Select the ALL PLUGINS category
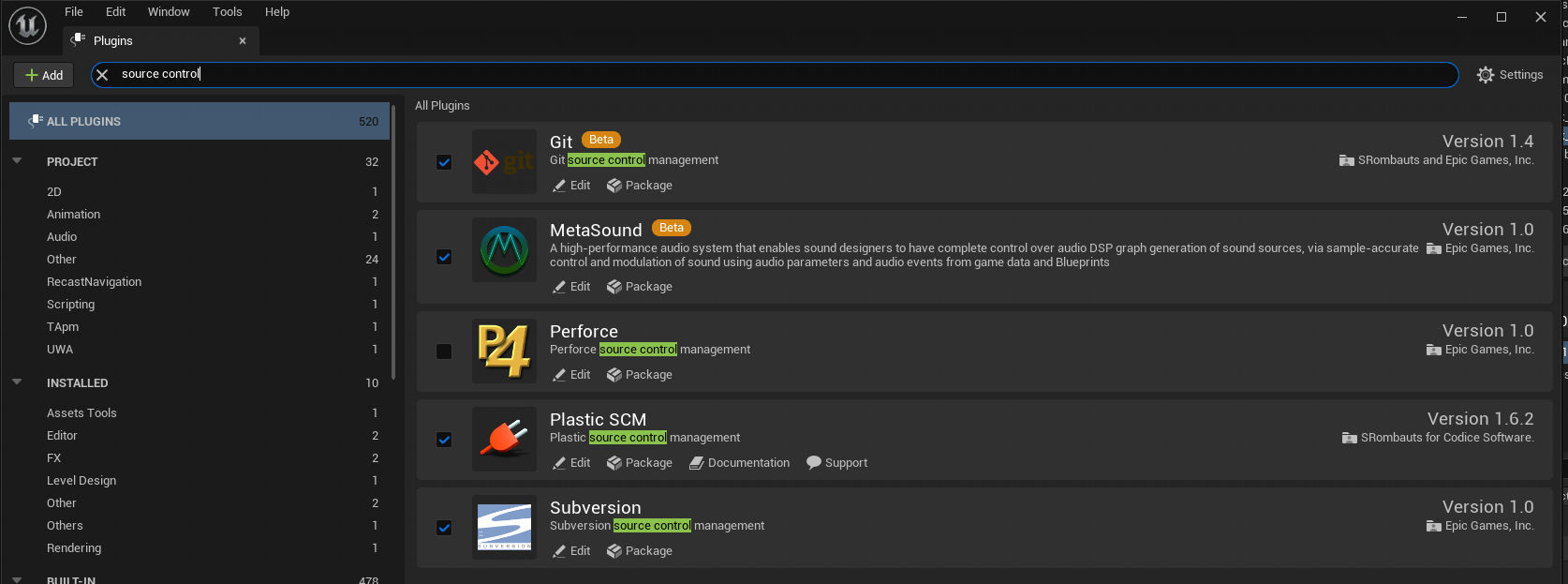Image resolution: width=1568 pixels, height=584 pixels. pyautogui.click(x=200, y=121)
